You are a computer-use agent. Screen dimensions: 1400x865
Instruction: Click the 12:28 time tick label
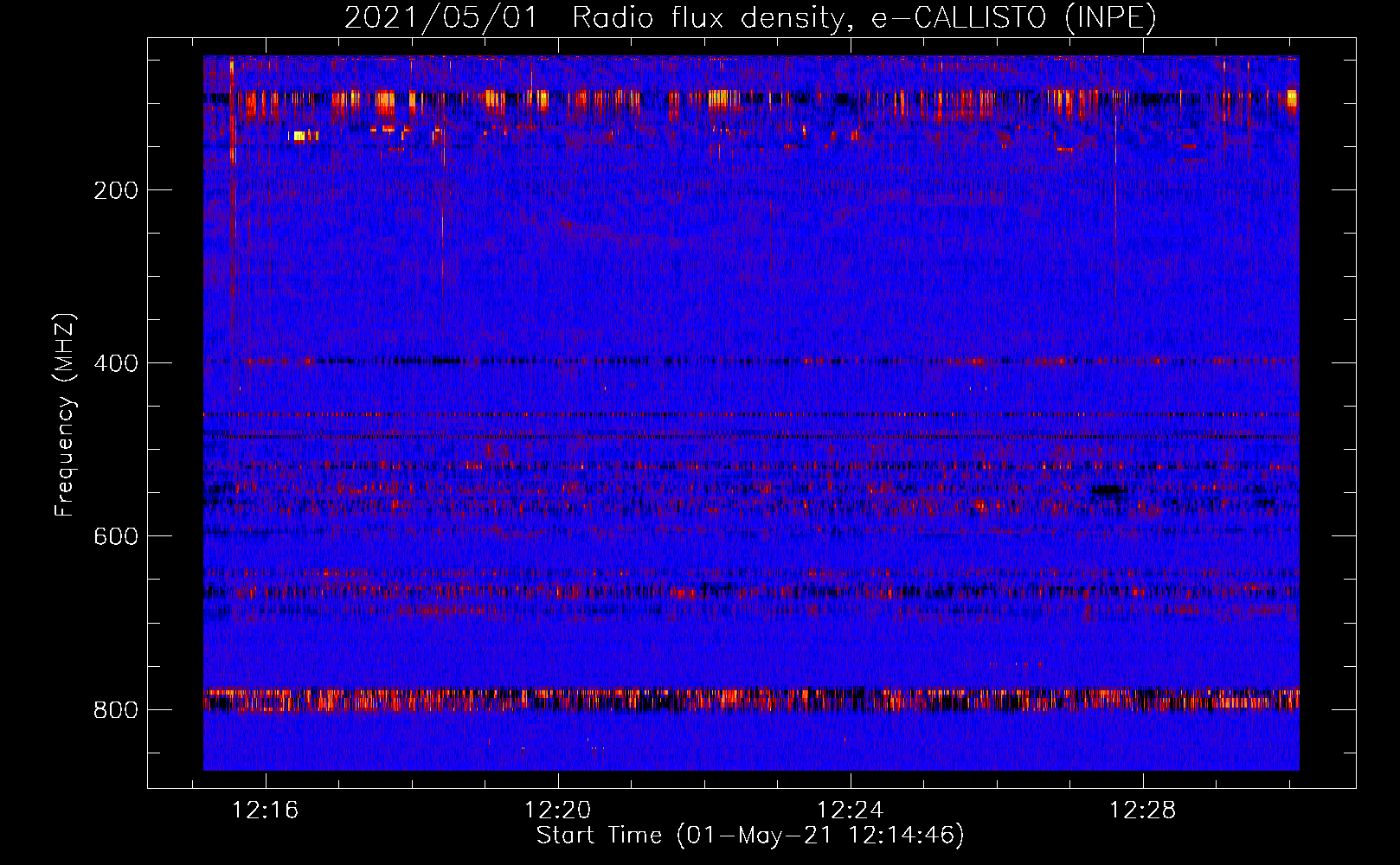1143,810
